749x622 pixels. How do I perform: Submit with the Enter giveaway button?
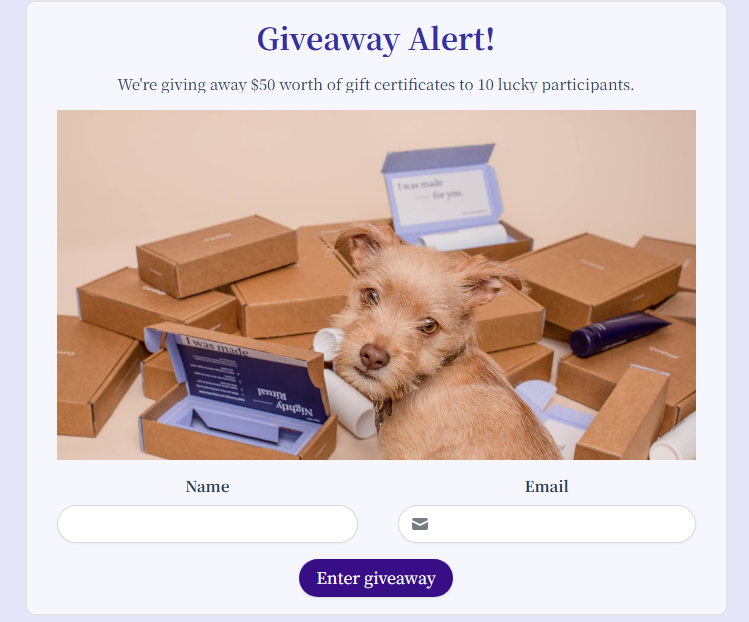376,578
